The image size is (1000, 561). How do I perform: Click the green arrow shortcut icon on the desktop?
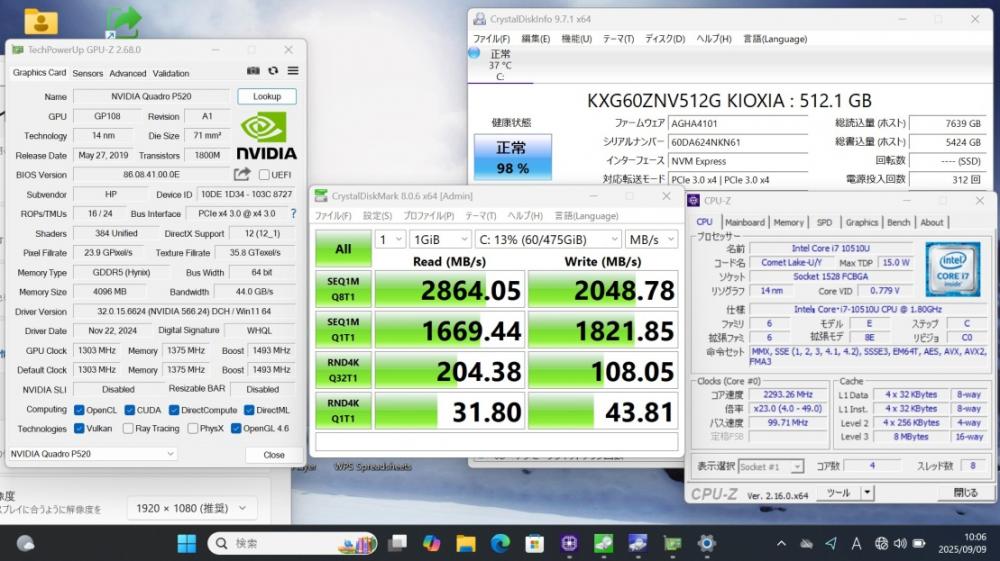[123, 22]
